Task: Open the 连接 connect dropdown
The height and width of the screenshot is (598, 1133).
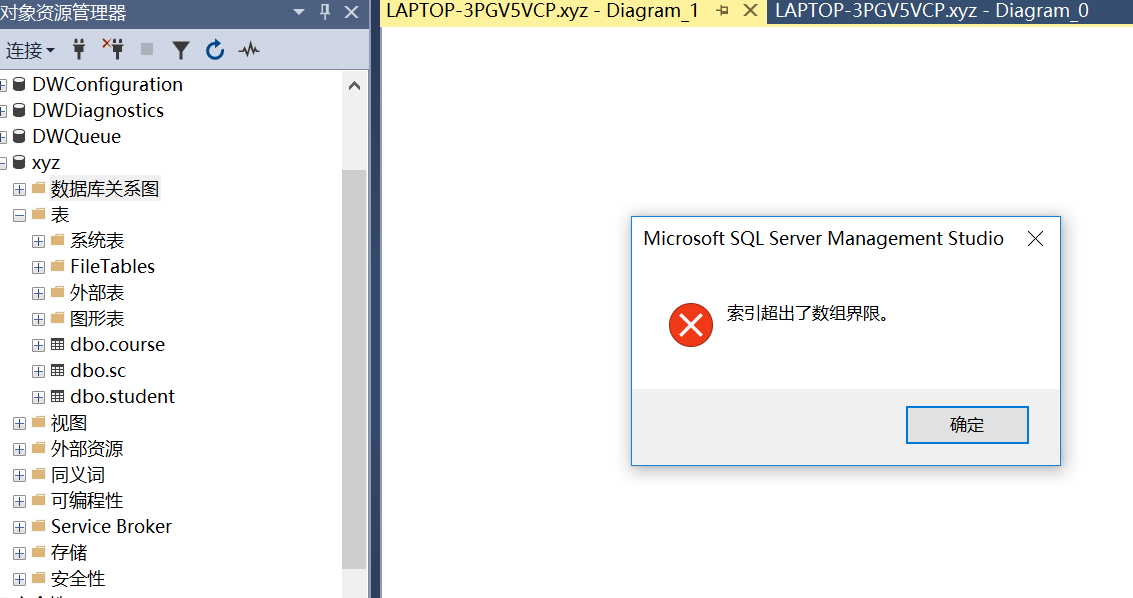Action: 30,50
